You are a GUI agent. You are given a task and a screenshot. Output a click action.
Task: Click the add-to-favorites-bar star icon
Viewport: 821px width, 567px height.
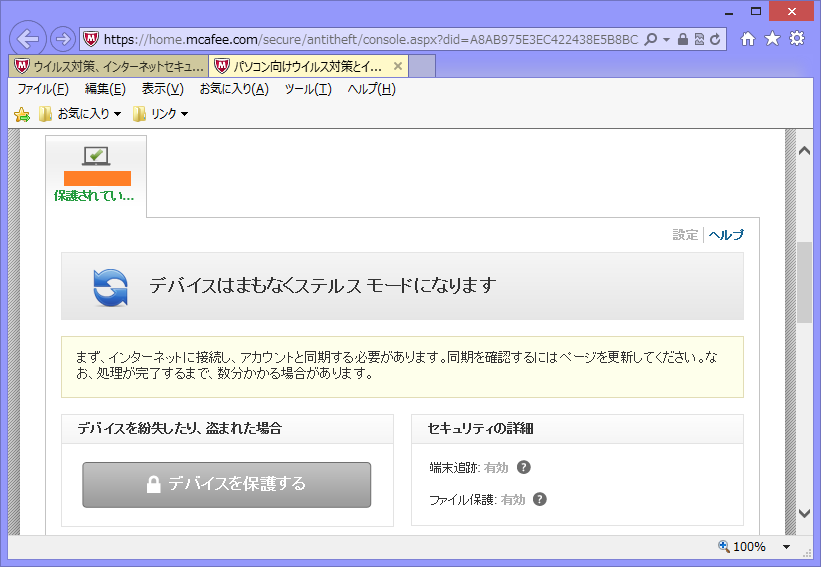pos(22,114)
